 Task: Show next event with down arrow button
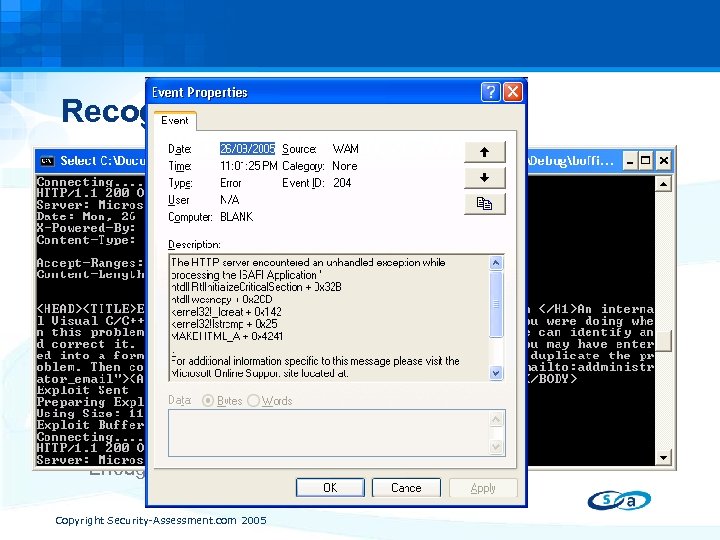(x=484, y=178)
